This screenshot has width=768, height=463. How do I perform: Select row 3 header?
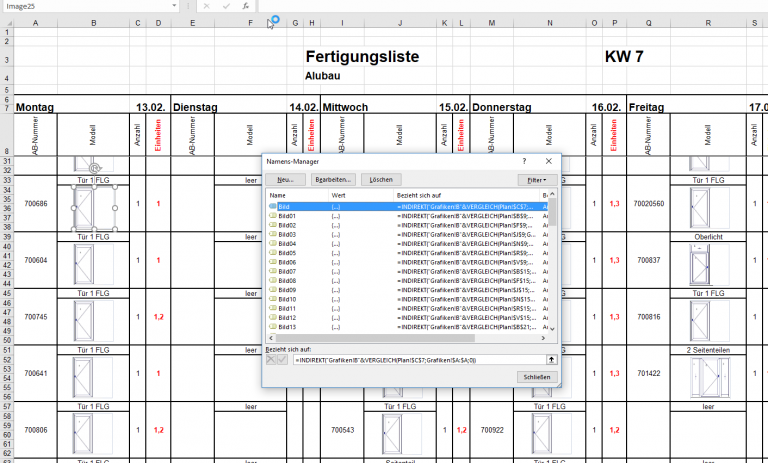(x=6, y=60)
